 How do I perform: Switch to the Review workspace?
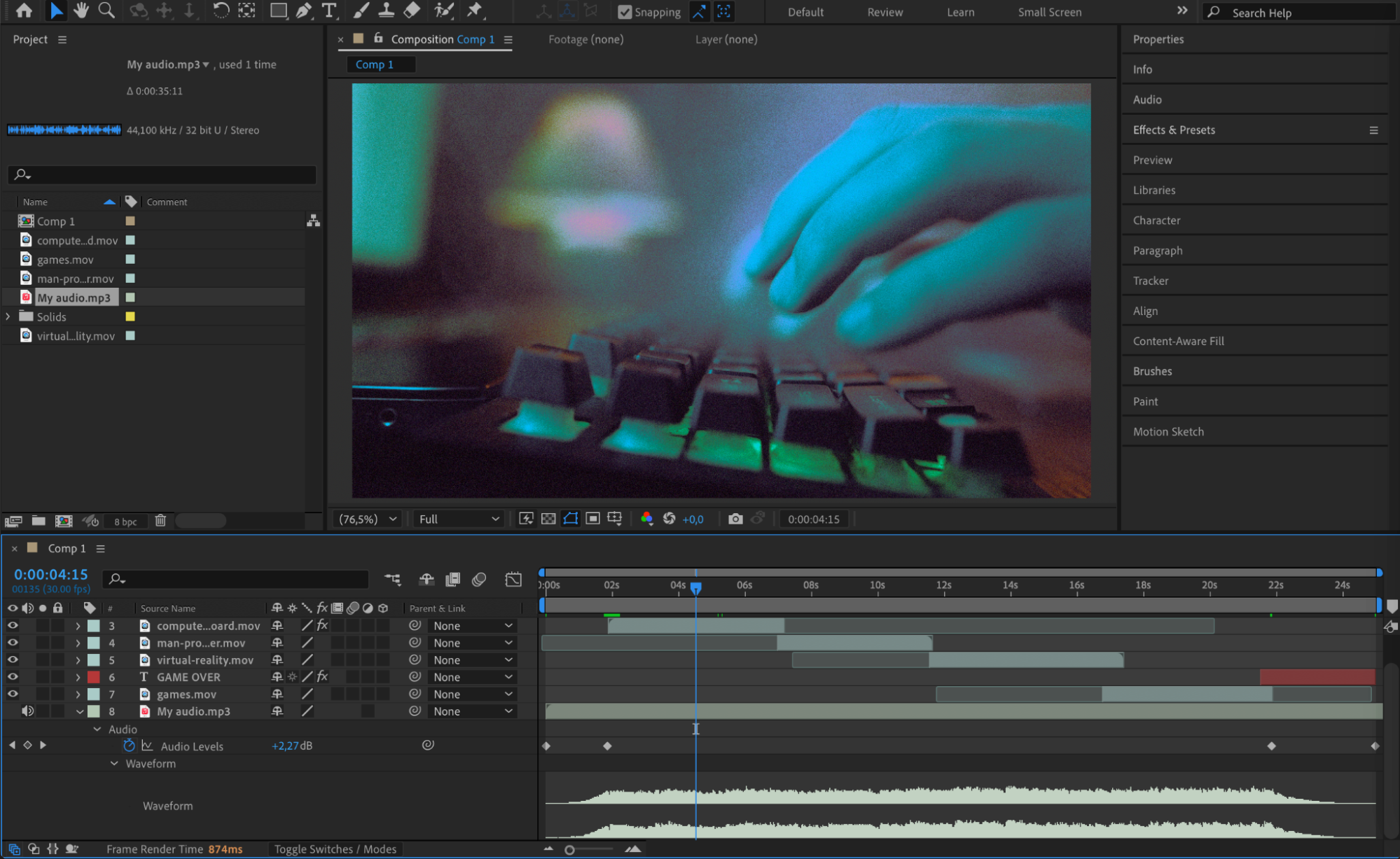click(885, 12)
